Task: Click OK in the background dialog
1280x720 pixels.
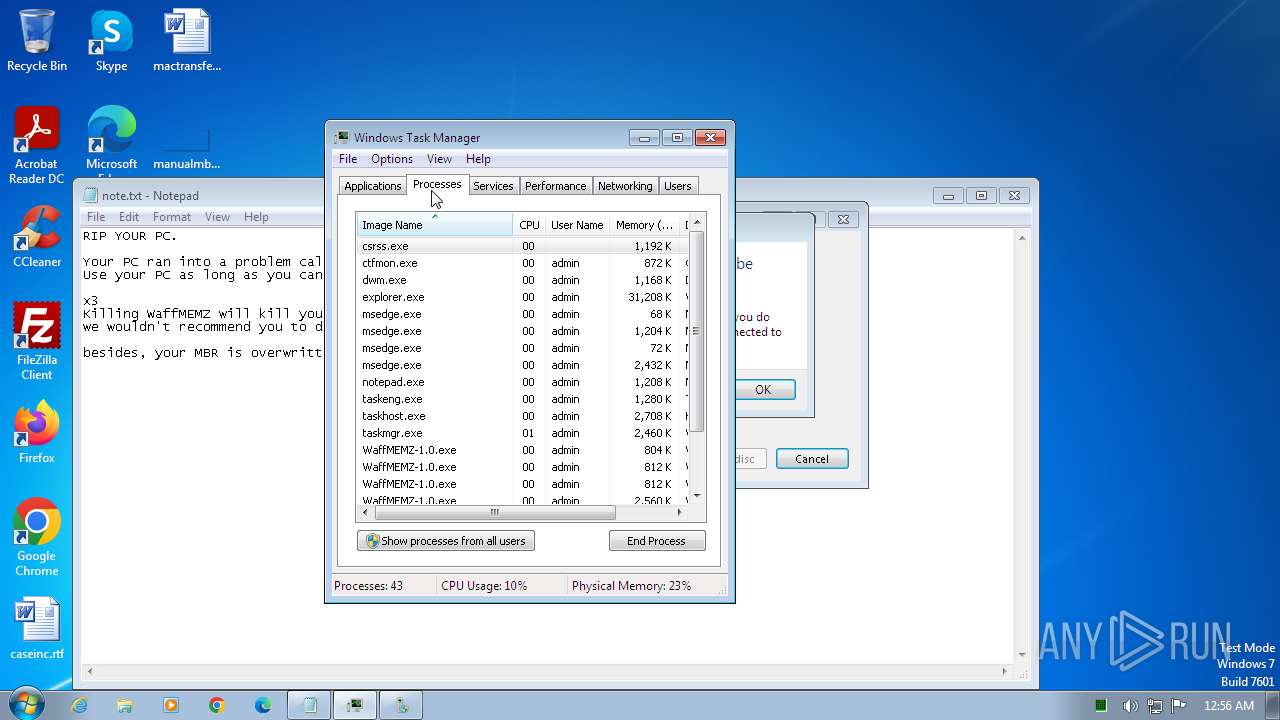Action: 763,390
